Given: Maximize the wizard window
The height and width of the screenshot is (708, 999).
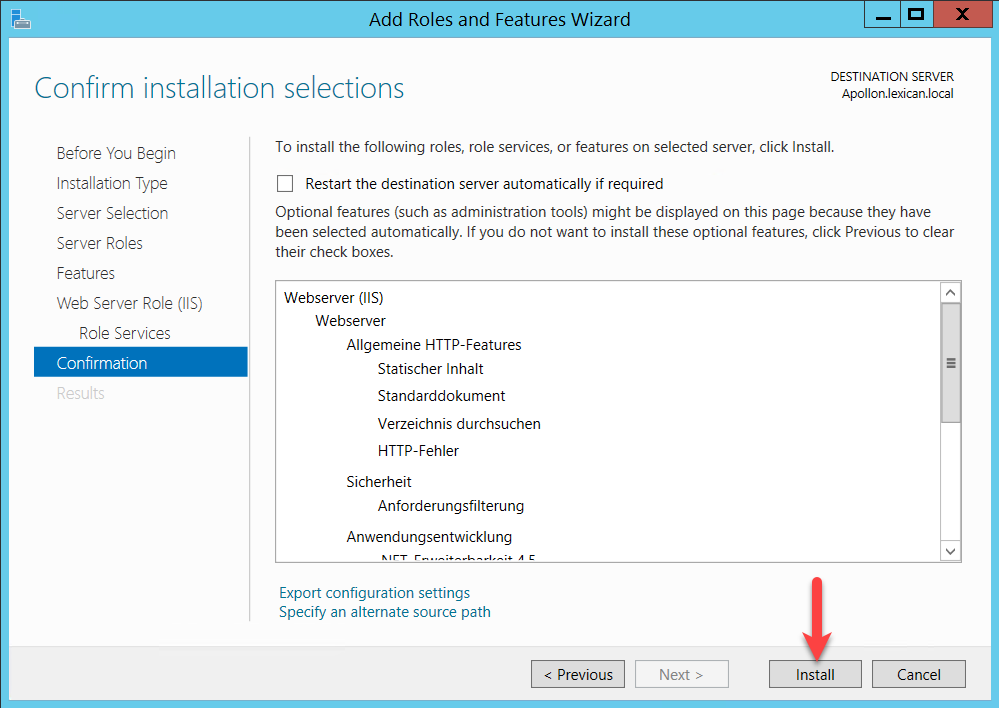Looking at the screenshot, I should pyautogui.click(x=914, y=15).
